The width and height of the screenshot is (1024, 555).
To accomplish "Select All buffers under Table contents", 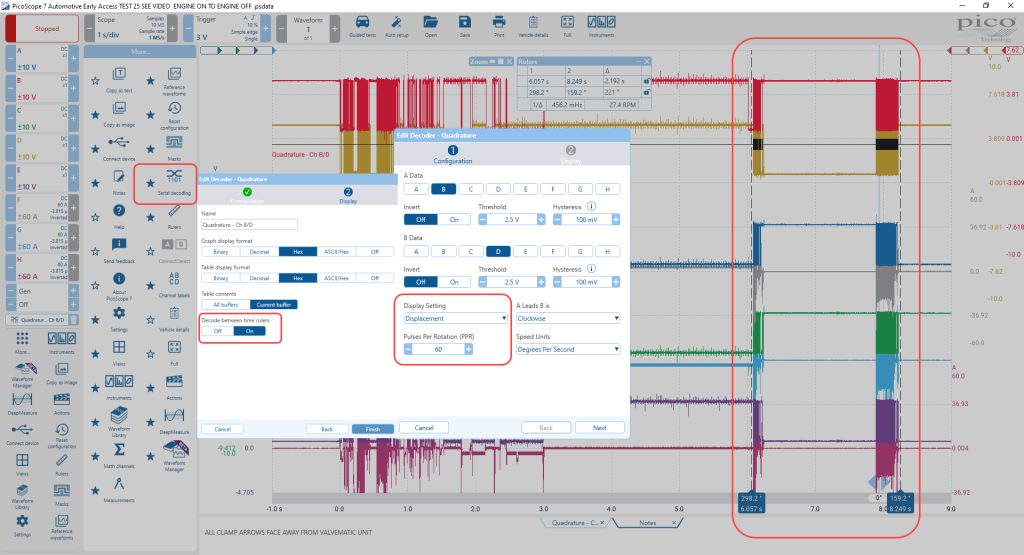I will 225,304.
